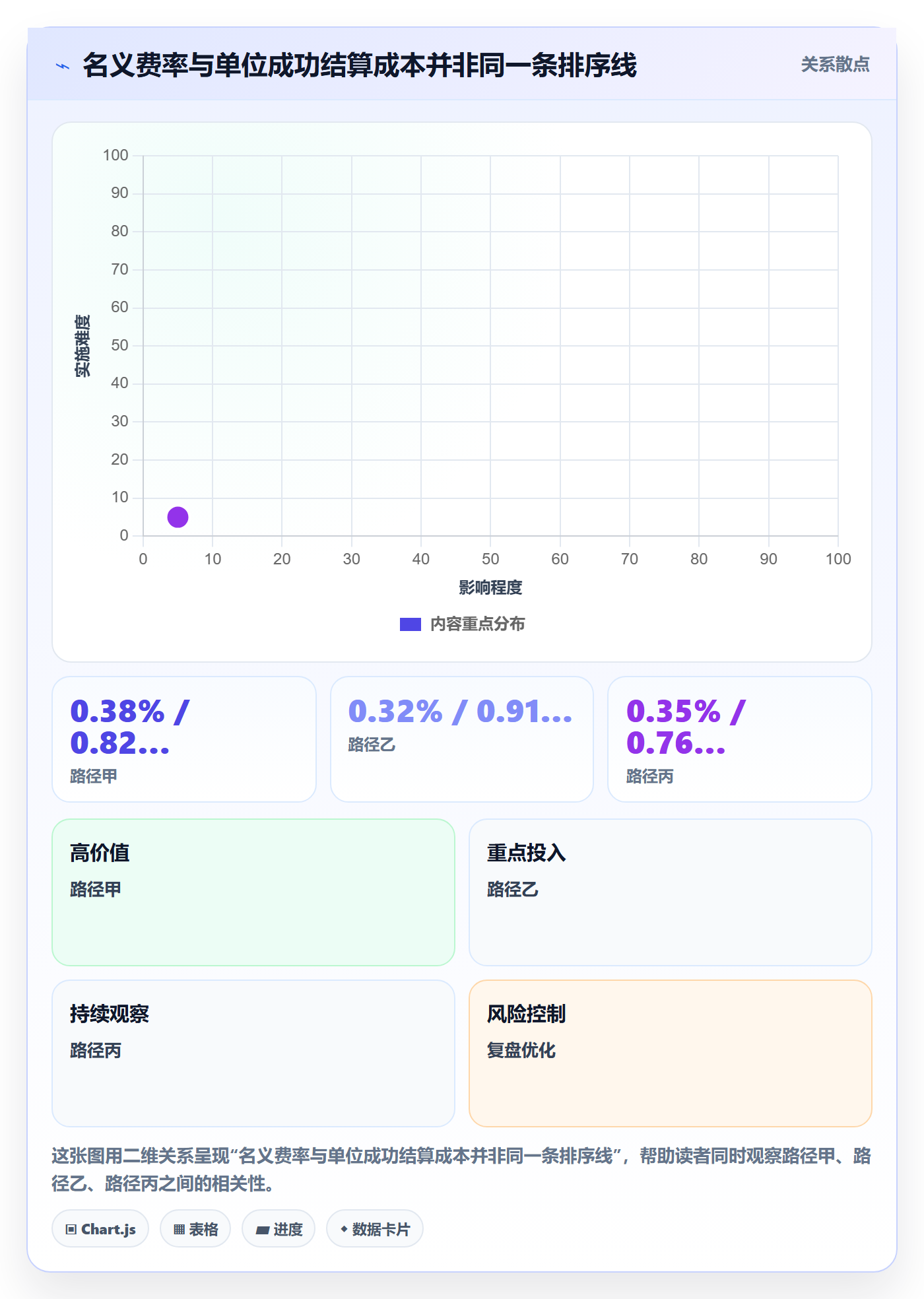Open the 风险控制 quadrant card
This screenshot has width=924, height=1299.
671,1053
